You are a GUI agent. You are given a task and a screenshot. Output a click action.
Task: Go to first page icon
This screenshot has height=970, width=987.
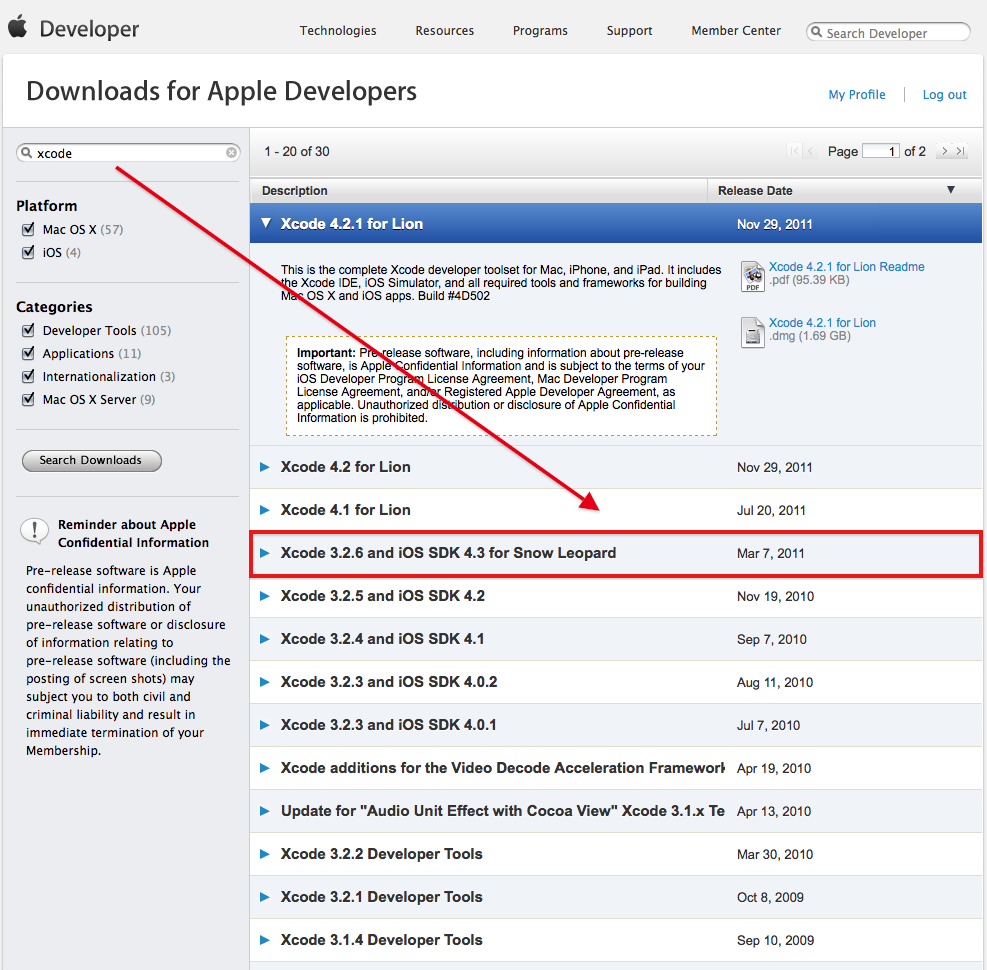794,151
